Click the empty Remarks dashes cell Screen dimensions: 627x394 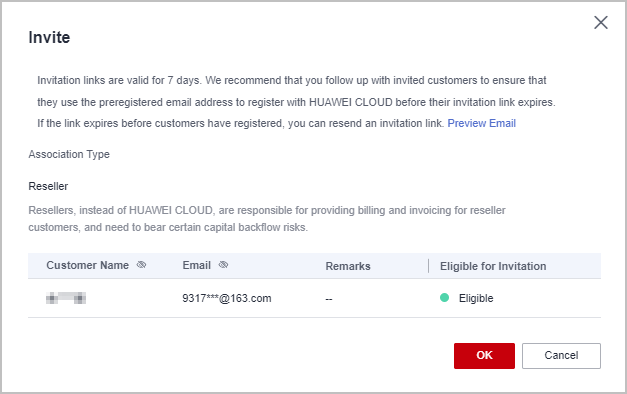(x=329, y=299)
